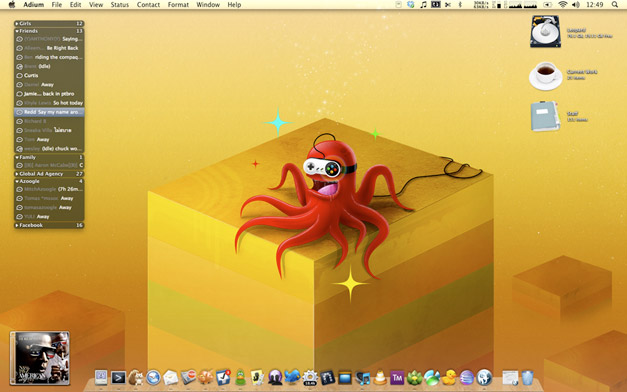
Task: Select contact Curtis in Friends list
Action: coord(49,75)
